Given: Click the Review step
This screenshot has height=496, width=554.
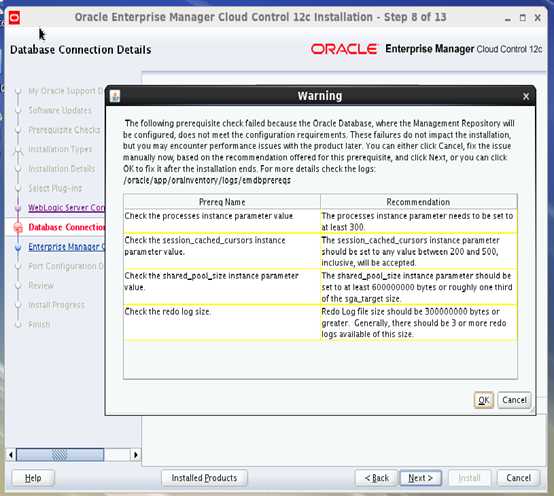Looking at the screenshot, I should point(41,285).
